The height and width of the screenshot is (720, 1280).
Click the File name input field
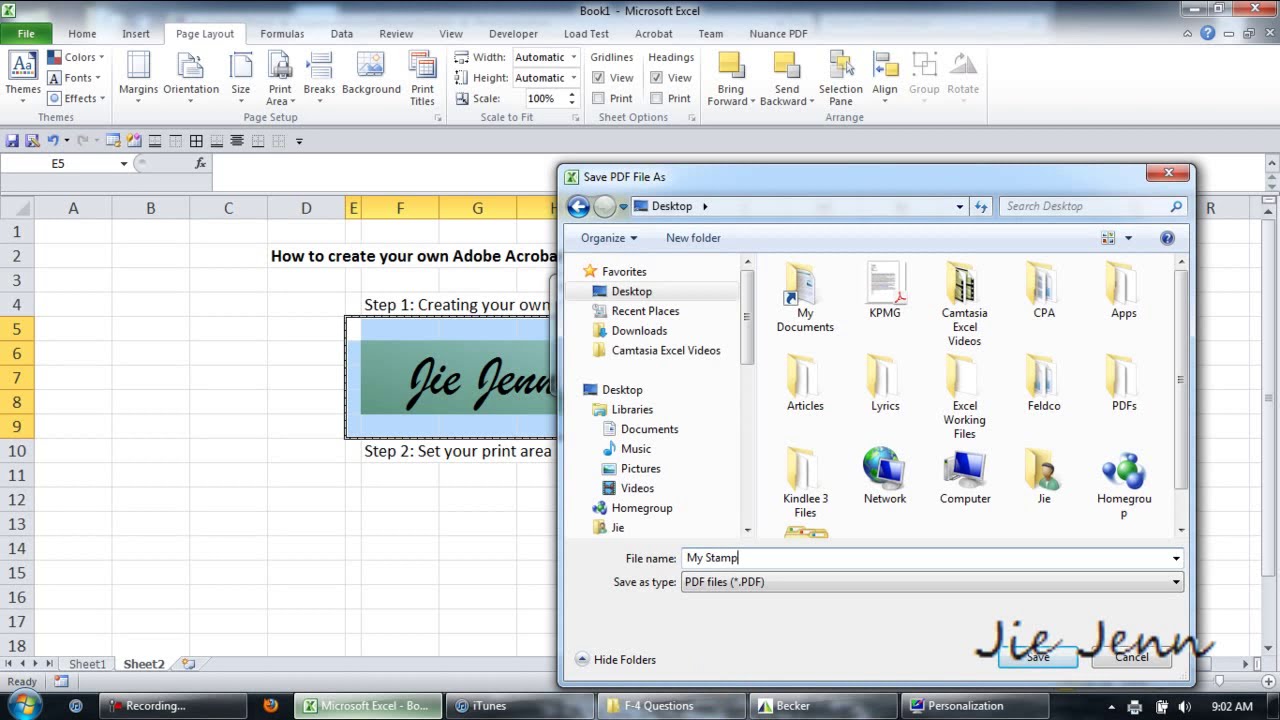pos(932,558)
